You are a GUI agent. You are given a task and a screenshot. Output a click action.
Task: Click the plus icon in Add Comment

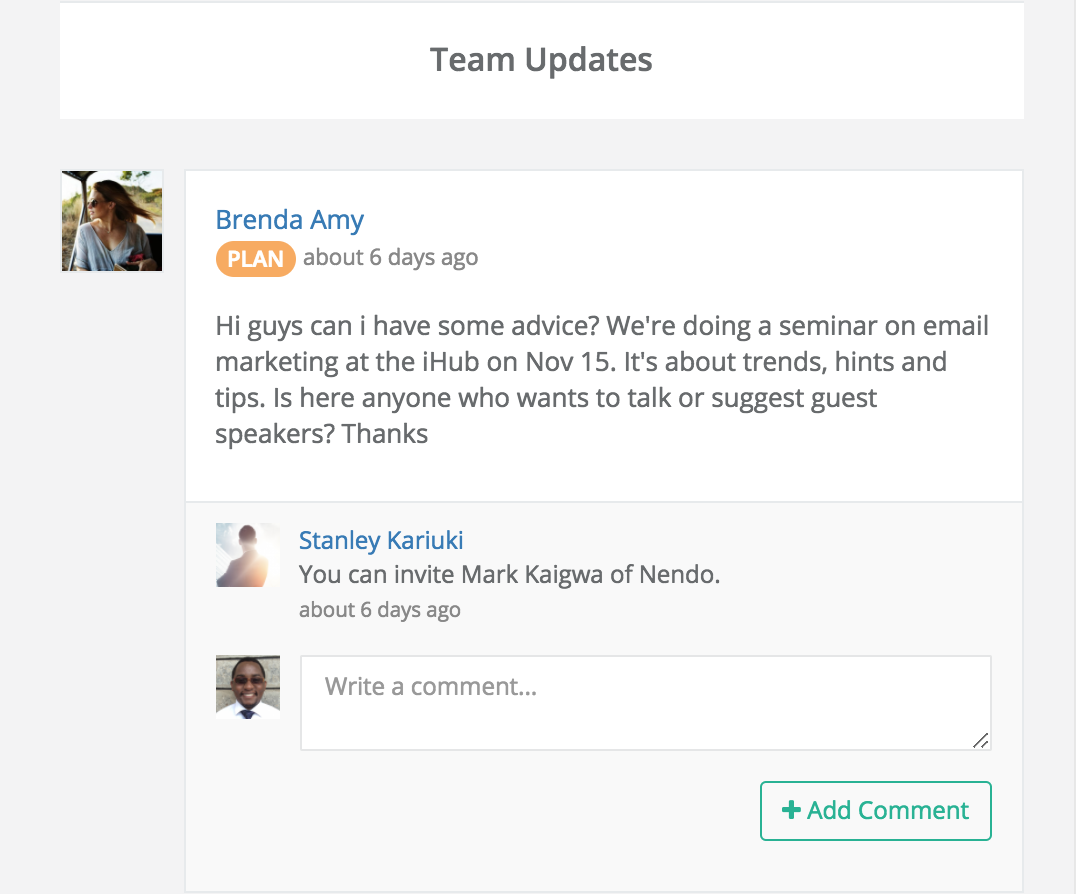pyautogui.click(x=791, y=810)
